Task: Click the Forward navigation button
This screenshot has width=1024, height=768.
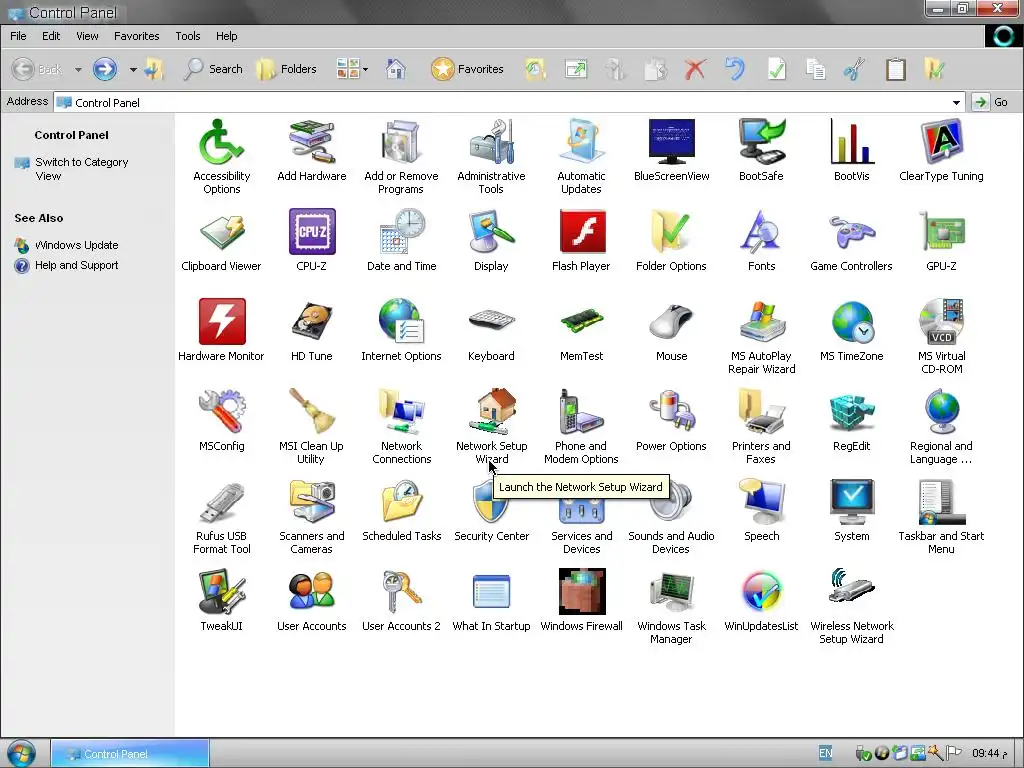Action: [104, 69]
